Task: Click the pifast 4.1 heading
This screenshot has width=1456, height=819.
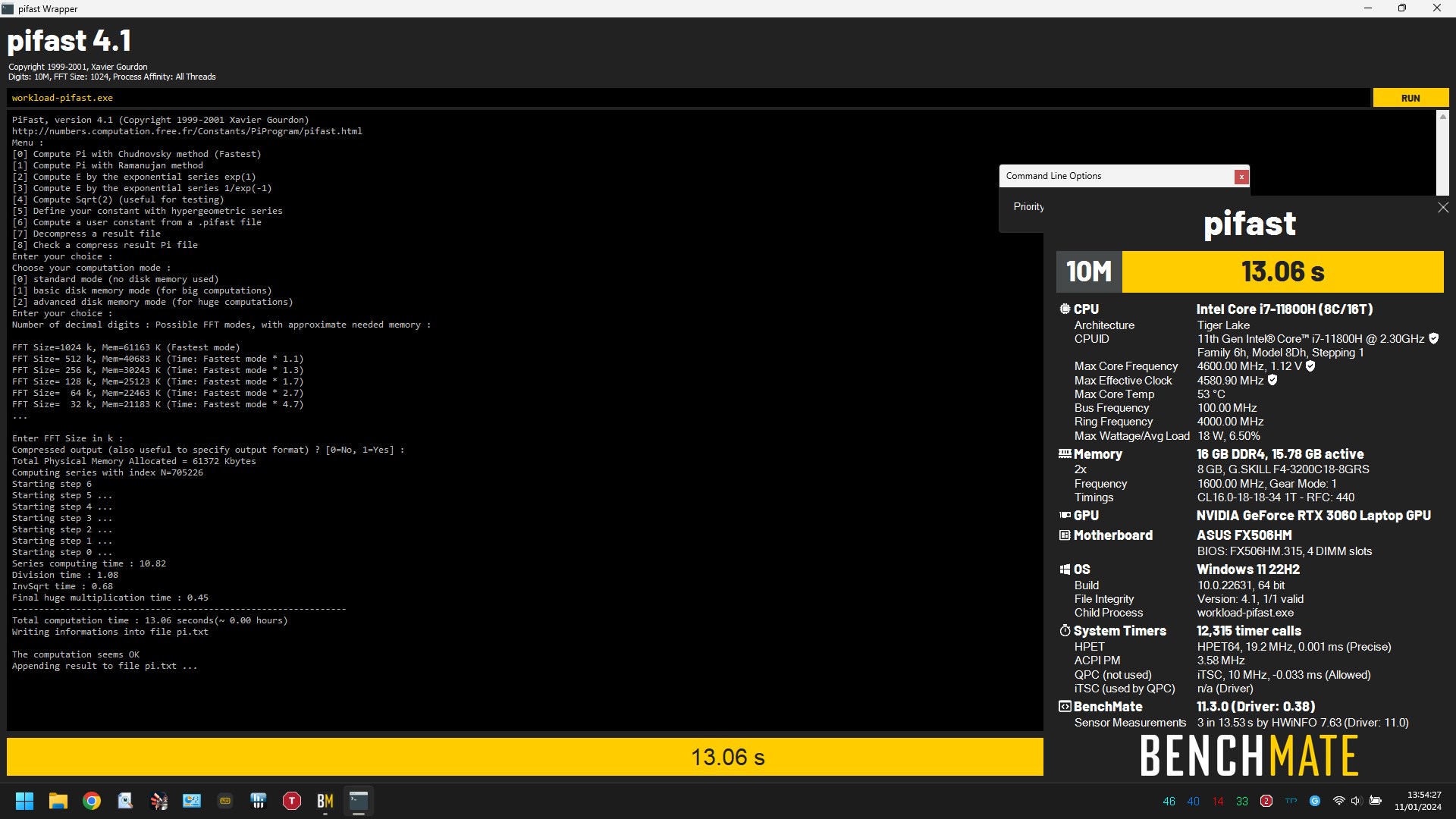Action: (x=69, y=40)
